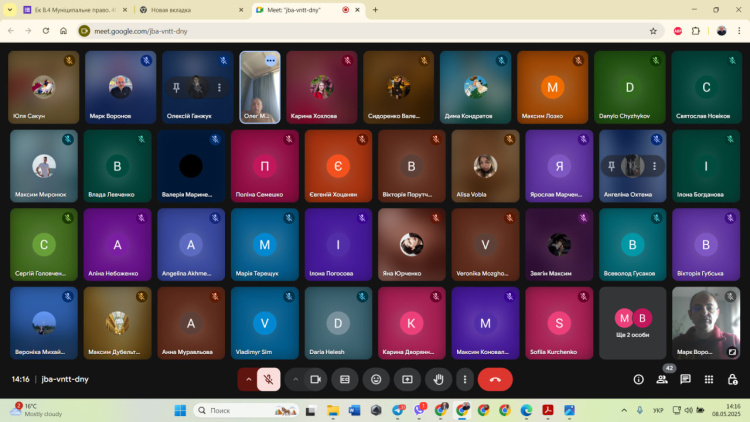Raise your hand in the meeting
Viewport: 750px width, 422px height.
pyautogui.click(x=437, y=379)
